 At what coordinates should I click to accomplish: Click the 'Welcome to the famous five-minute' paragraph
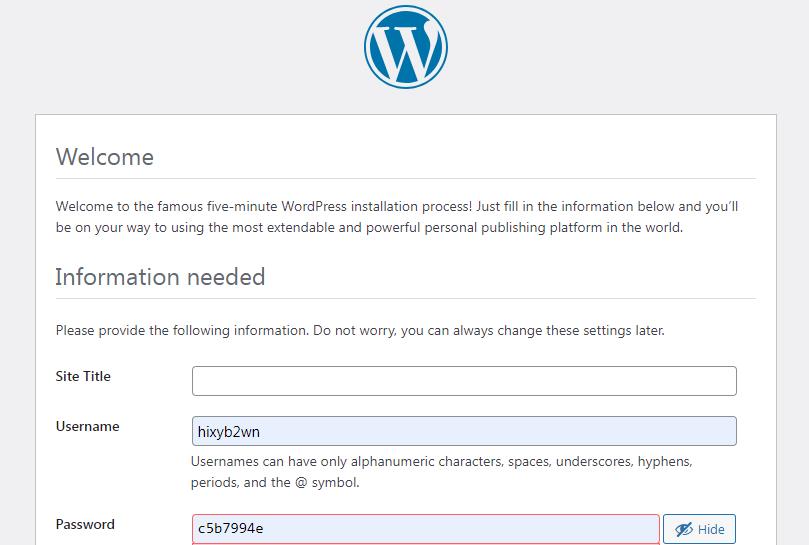397,217
